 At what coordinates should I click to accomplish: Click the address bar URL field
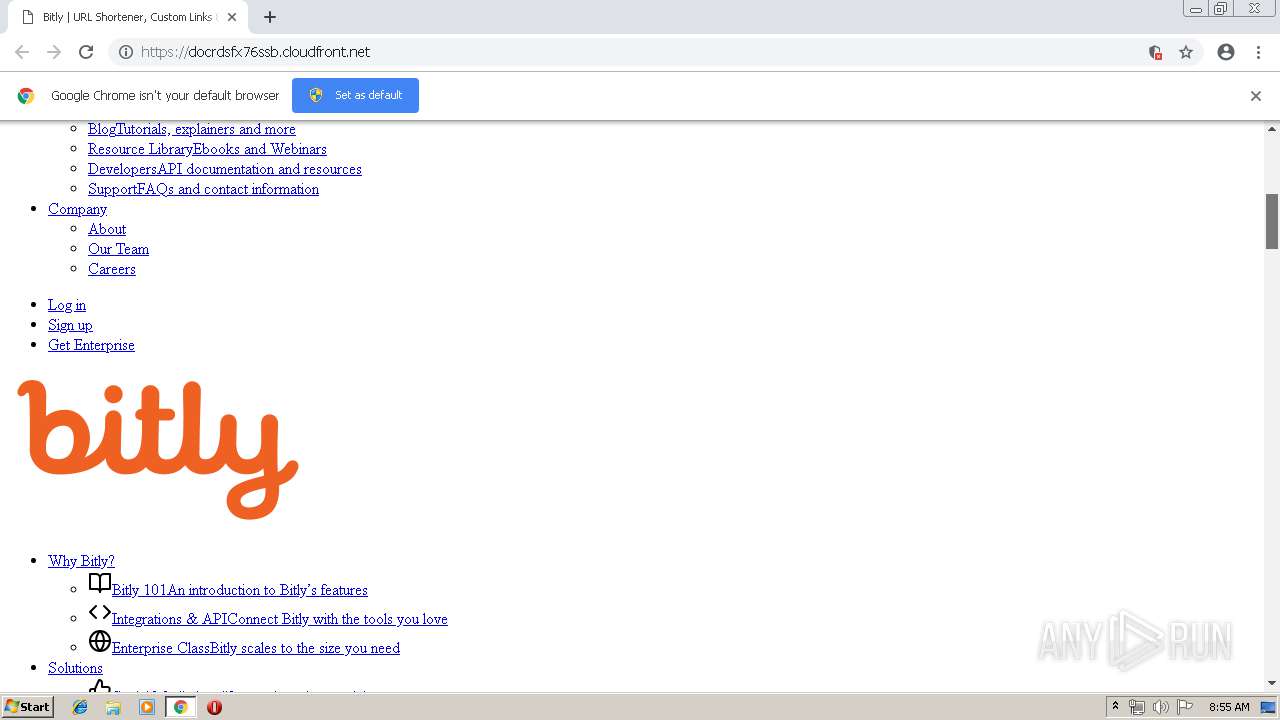640,52
